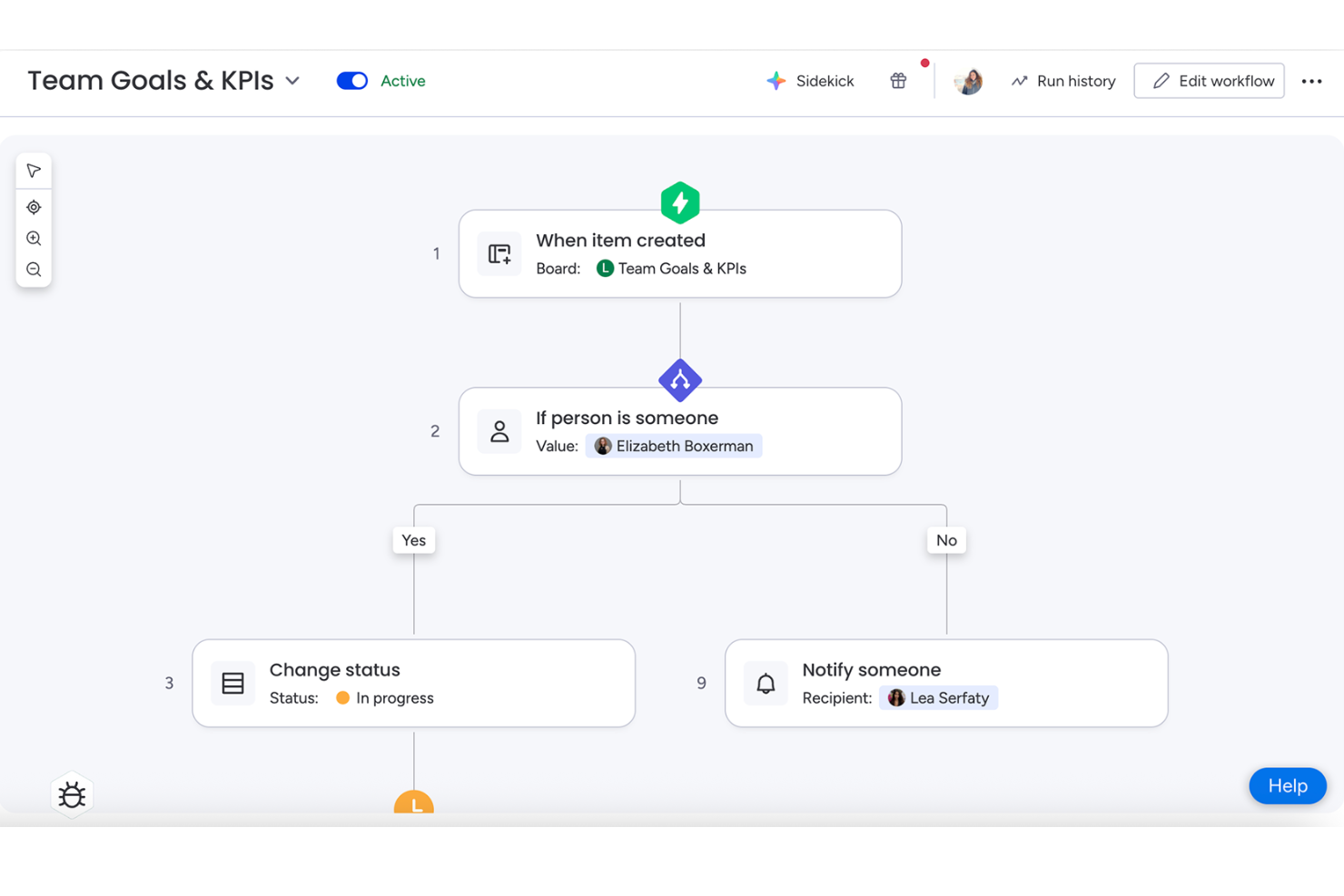Click the bell icon in Notify someone
The width and height of the screenshot is (1344, 896).
766,684
